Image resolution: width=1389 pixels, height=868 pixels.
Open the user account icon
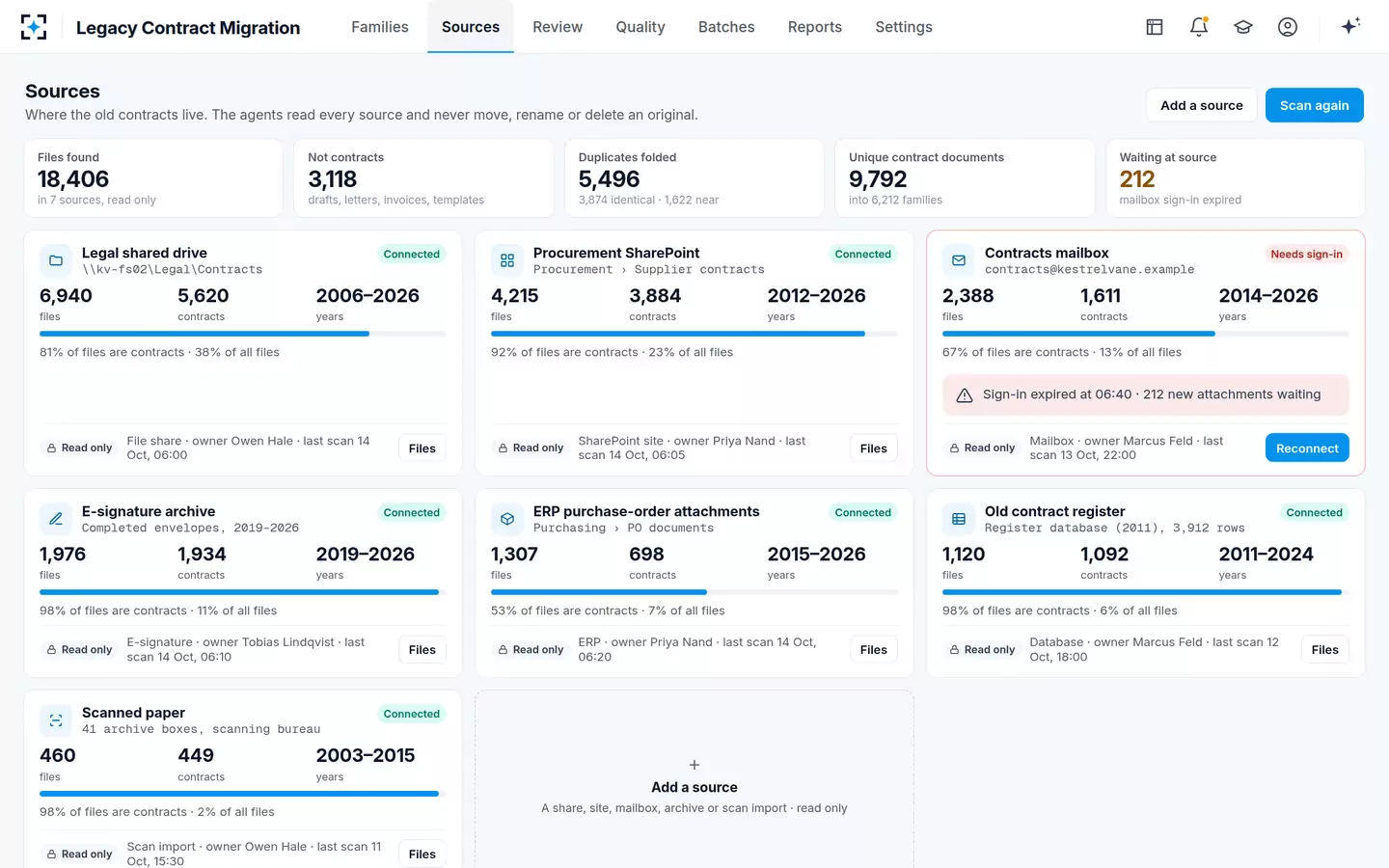(x=1288, y=27)
